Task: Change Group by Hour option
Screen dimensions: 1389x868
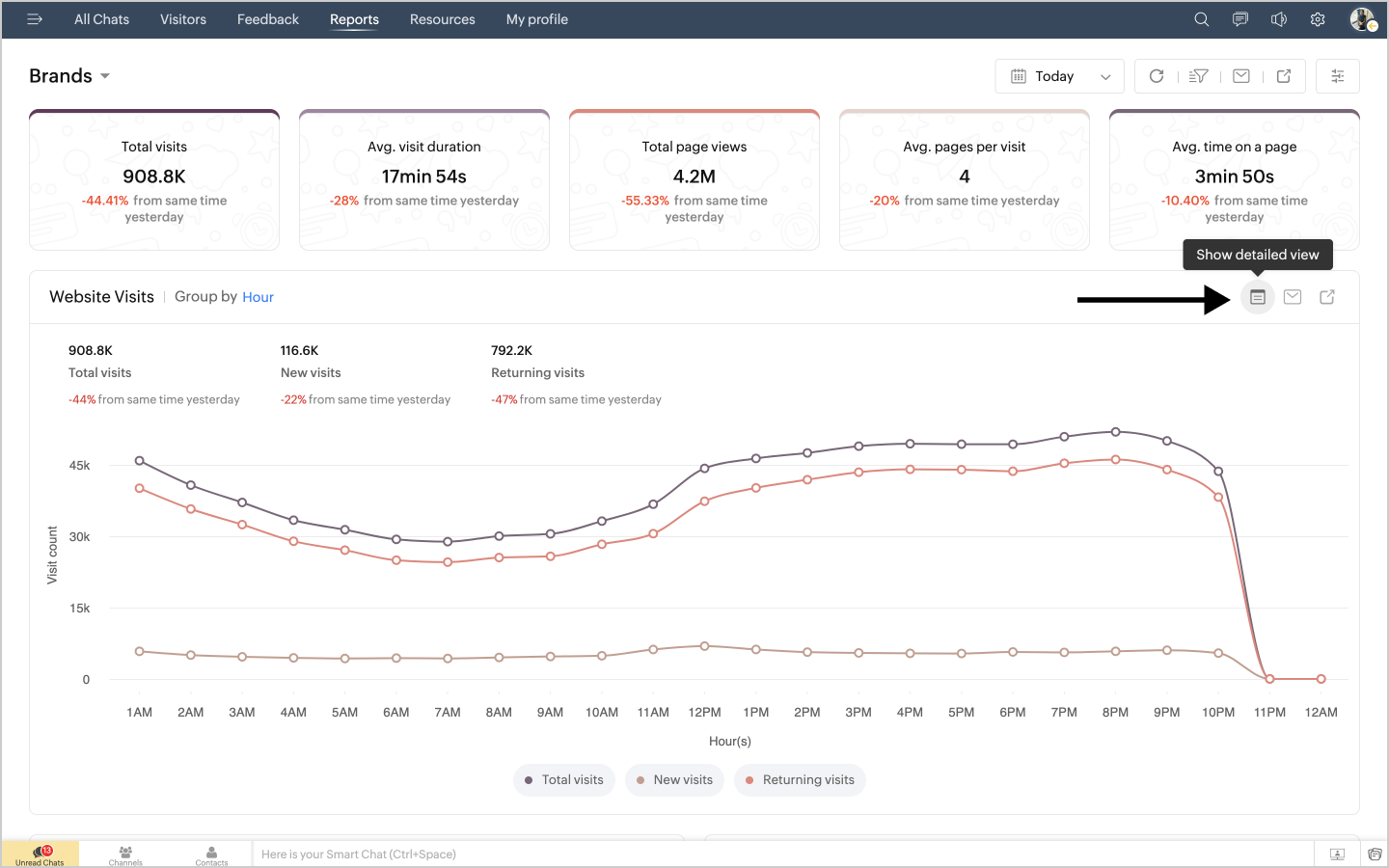Action: (258, 297)
